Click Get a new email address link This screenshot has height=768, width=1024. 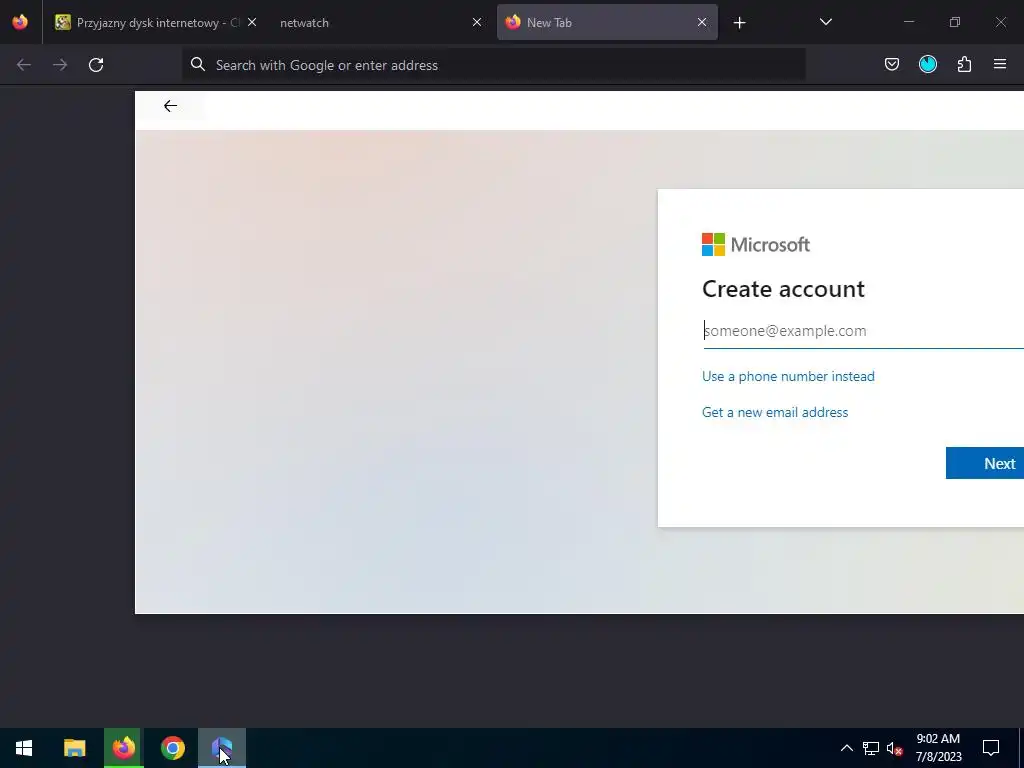point(775,412)
